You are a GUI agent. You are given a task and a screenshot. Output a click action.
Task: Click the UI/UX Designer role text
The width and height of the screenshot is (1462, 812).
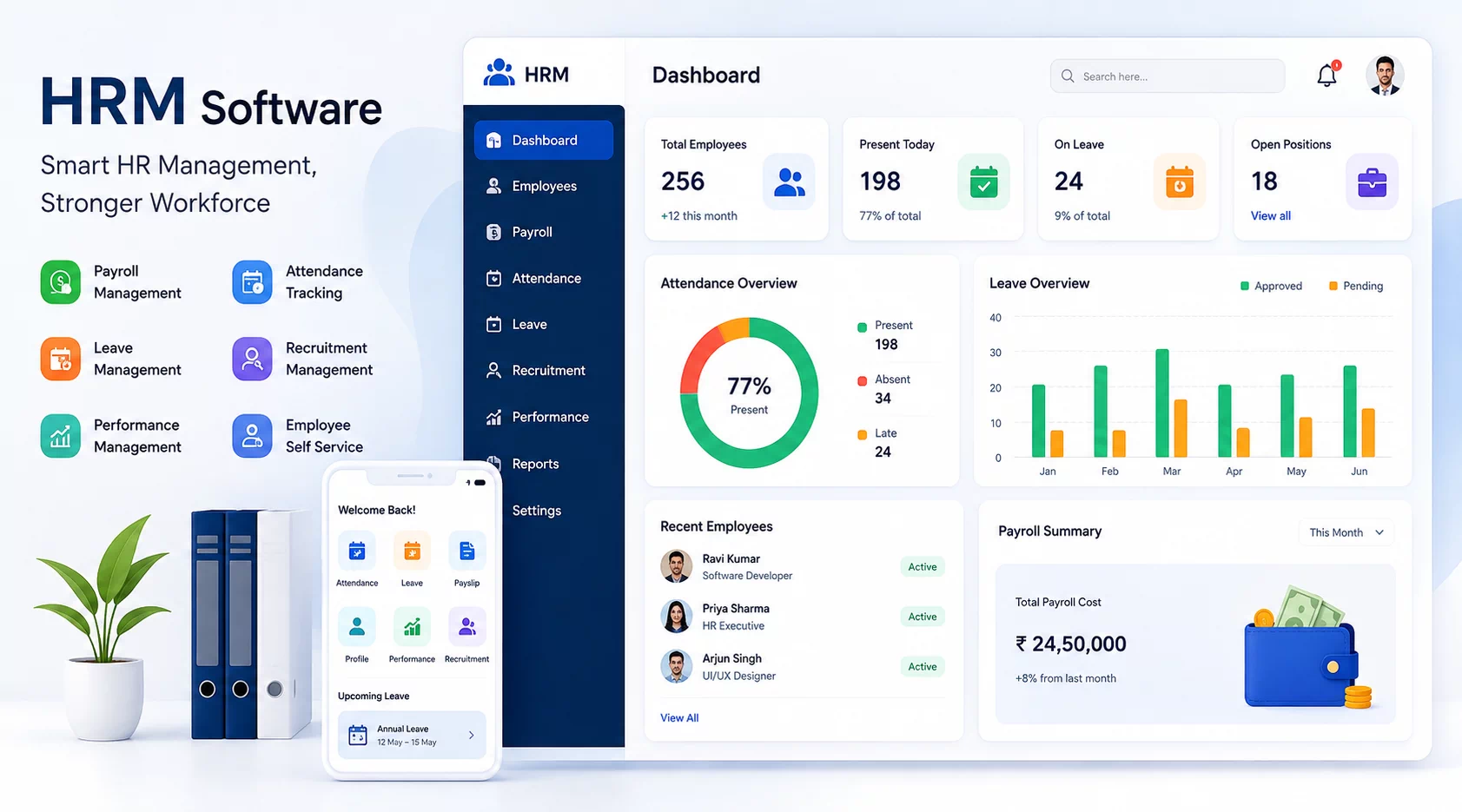click(x=738, y=676)
